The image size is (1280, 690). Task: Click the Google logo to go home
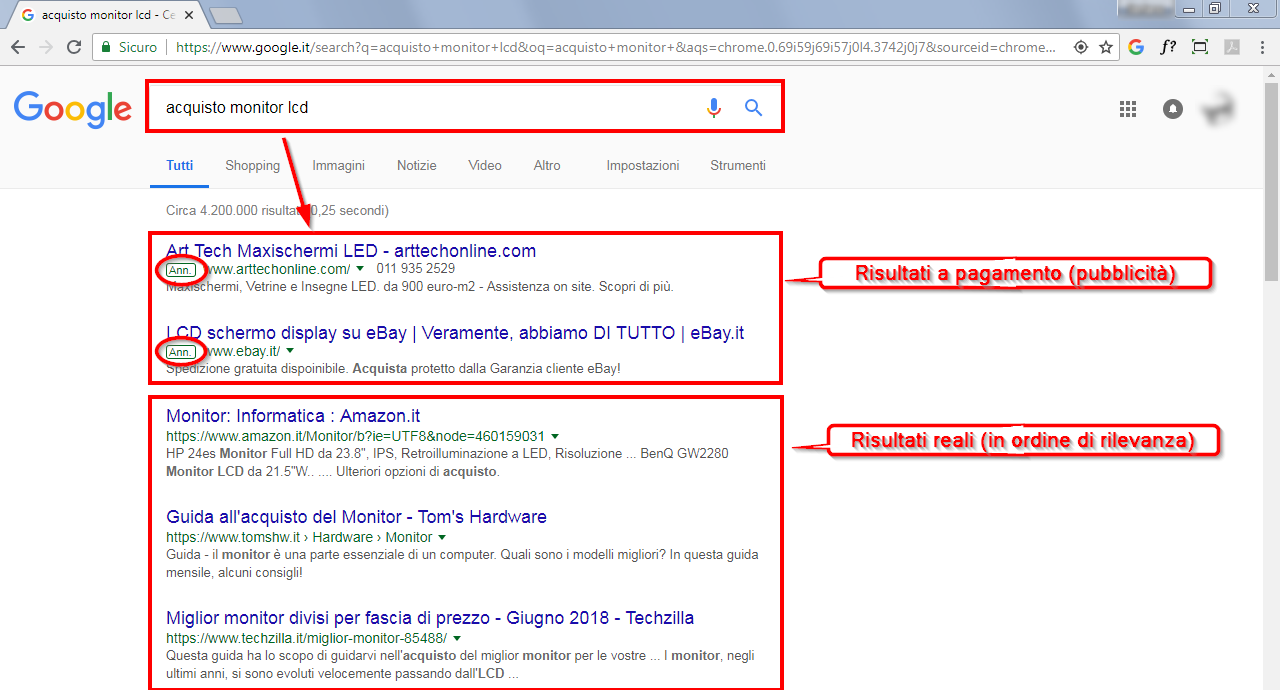[73, 110]
